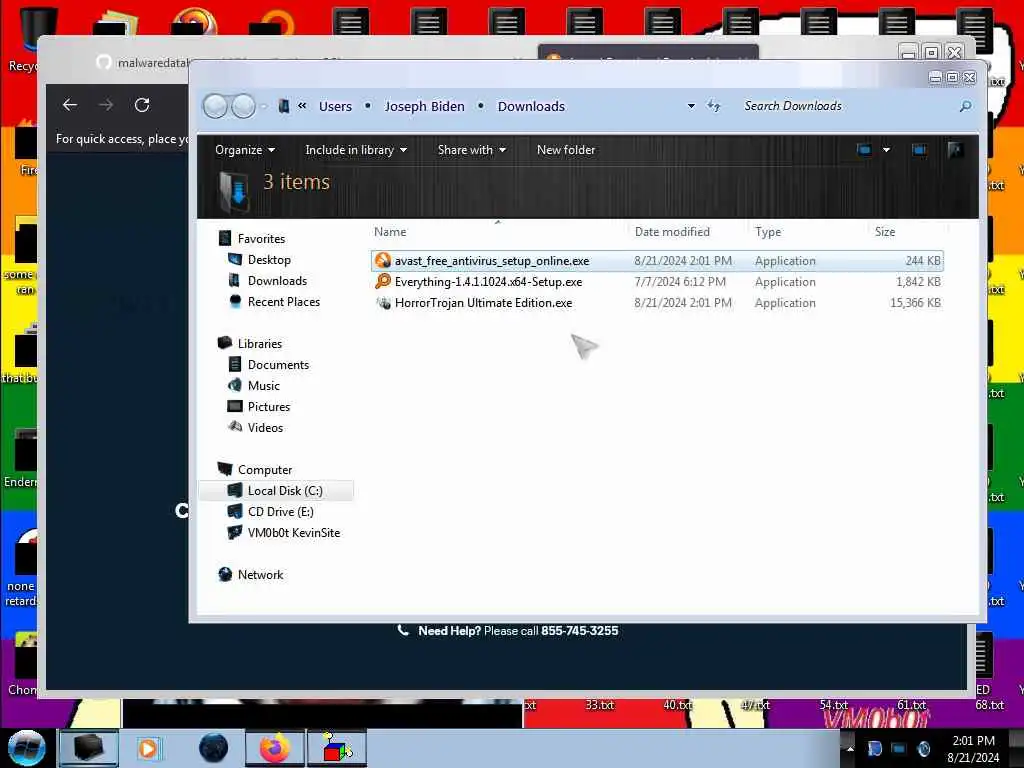Click the avast installer file icon

383,261
